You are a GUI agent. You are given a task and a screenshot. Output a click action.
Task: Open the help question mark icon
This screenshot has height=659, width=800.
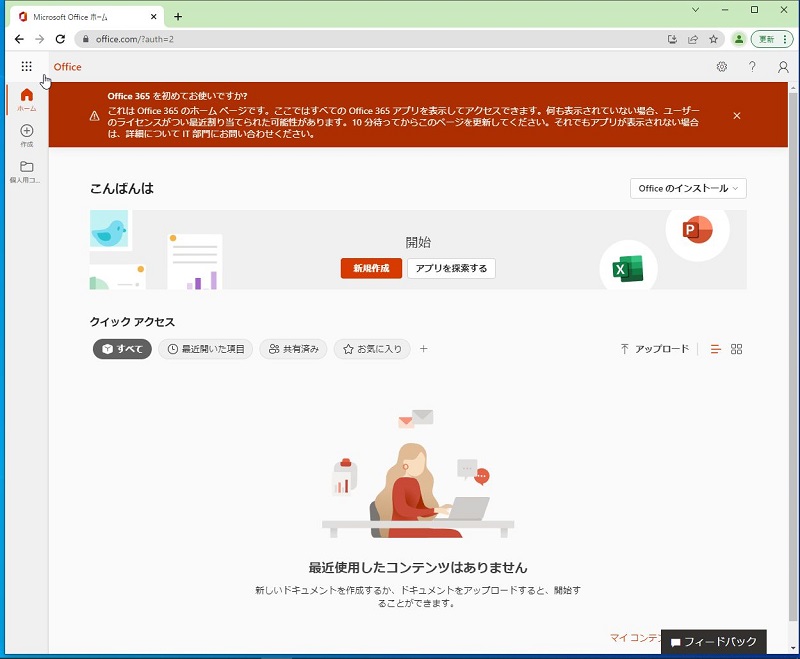pos(752,67)
